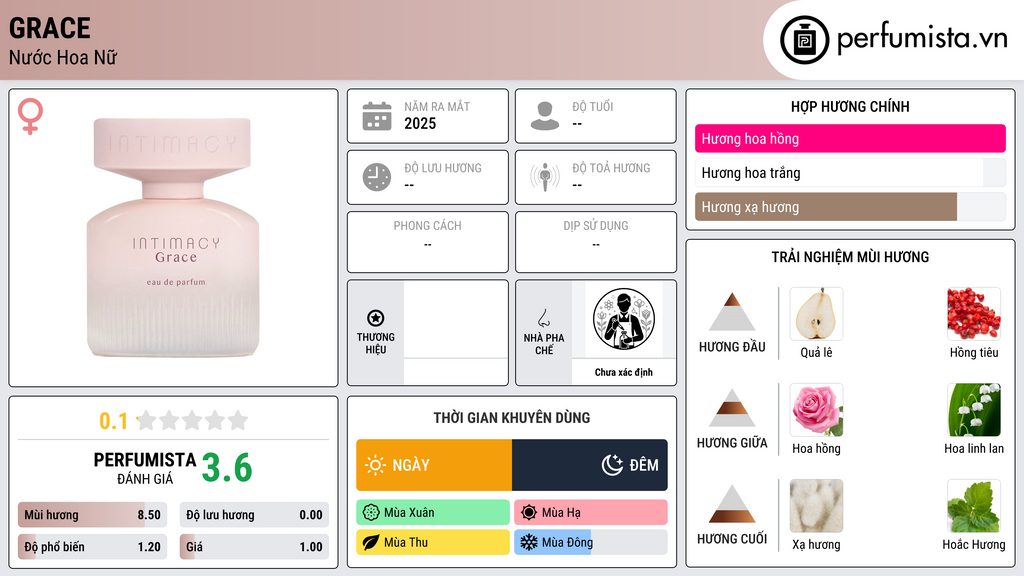Click the release year 2025 value
The image size is (1024, 576).
pos(420,123)
